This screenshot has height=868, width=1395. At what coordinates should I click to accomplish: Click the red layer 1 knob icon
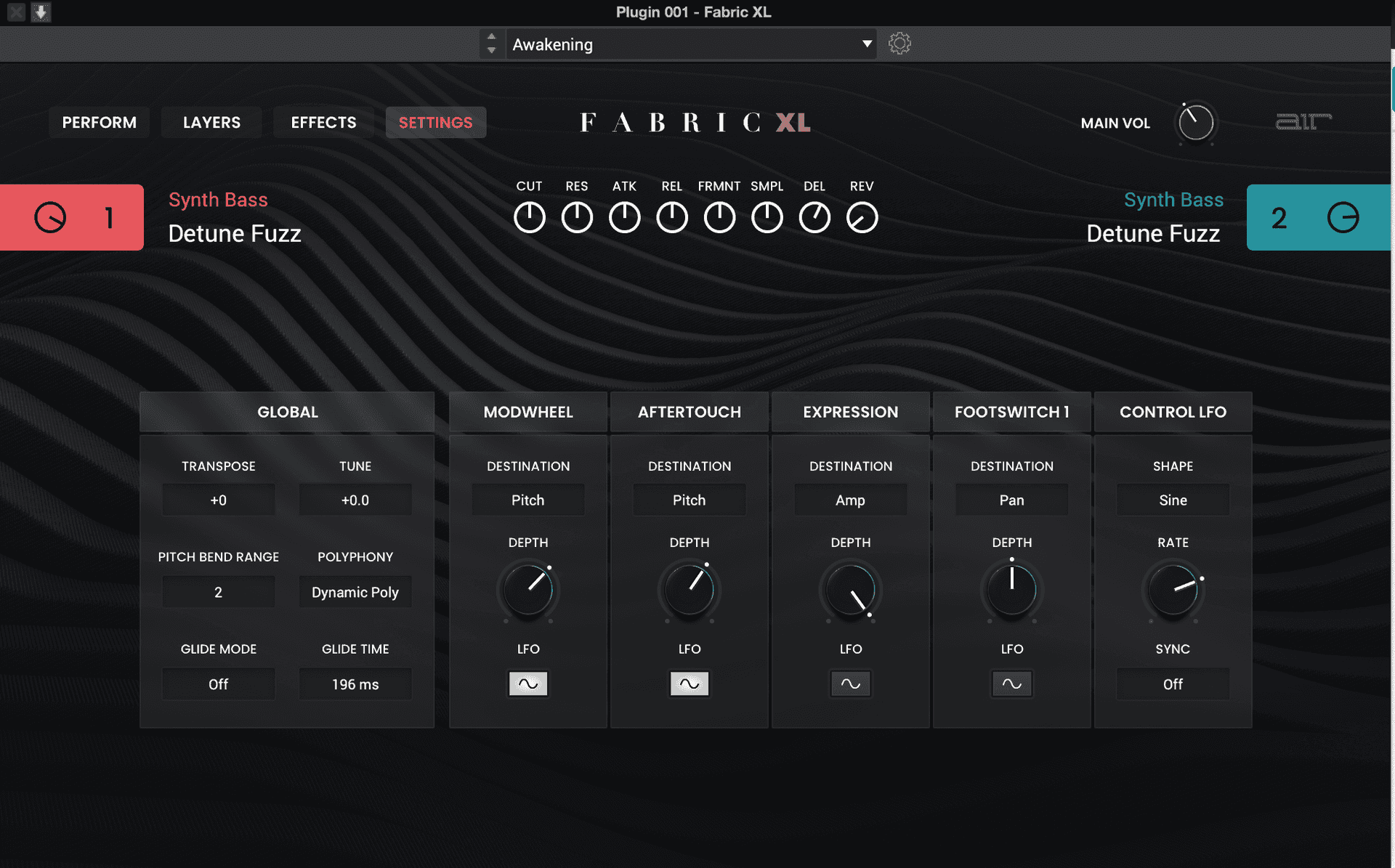click(x=50, y=217)
